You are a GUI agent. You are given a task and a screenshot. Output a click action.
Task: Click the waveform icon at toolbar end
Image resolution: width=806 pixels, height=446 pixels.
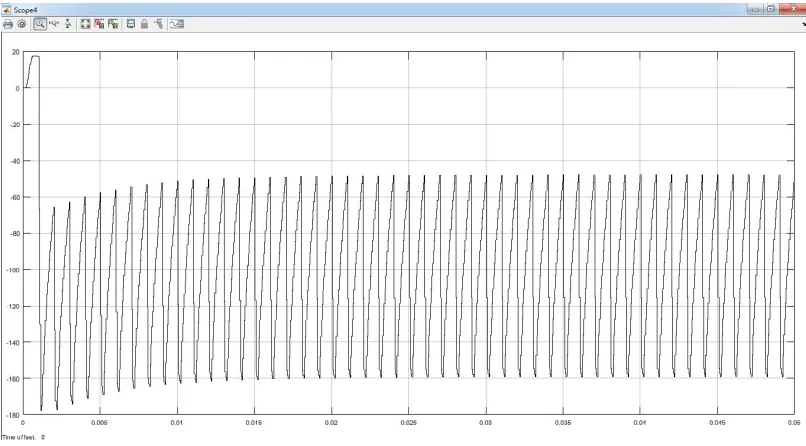(177, 24)
